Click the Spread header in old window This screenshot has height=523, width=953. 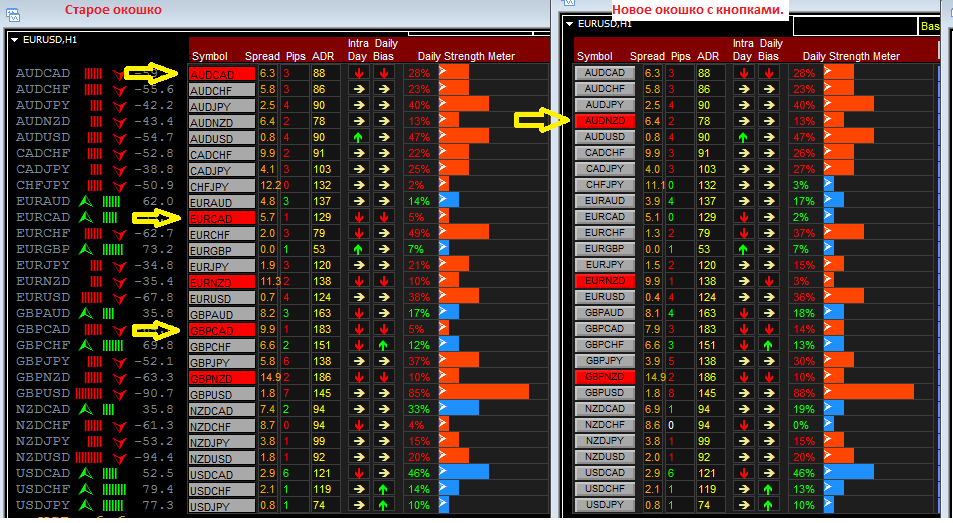[262, 56]
